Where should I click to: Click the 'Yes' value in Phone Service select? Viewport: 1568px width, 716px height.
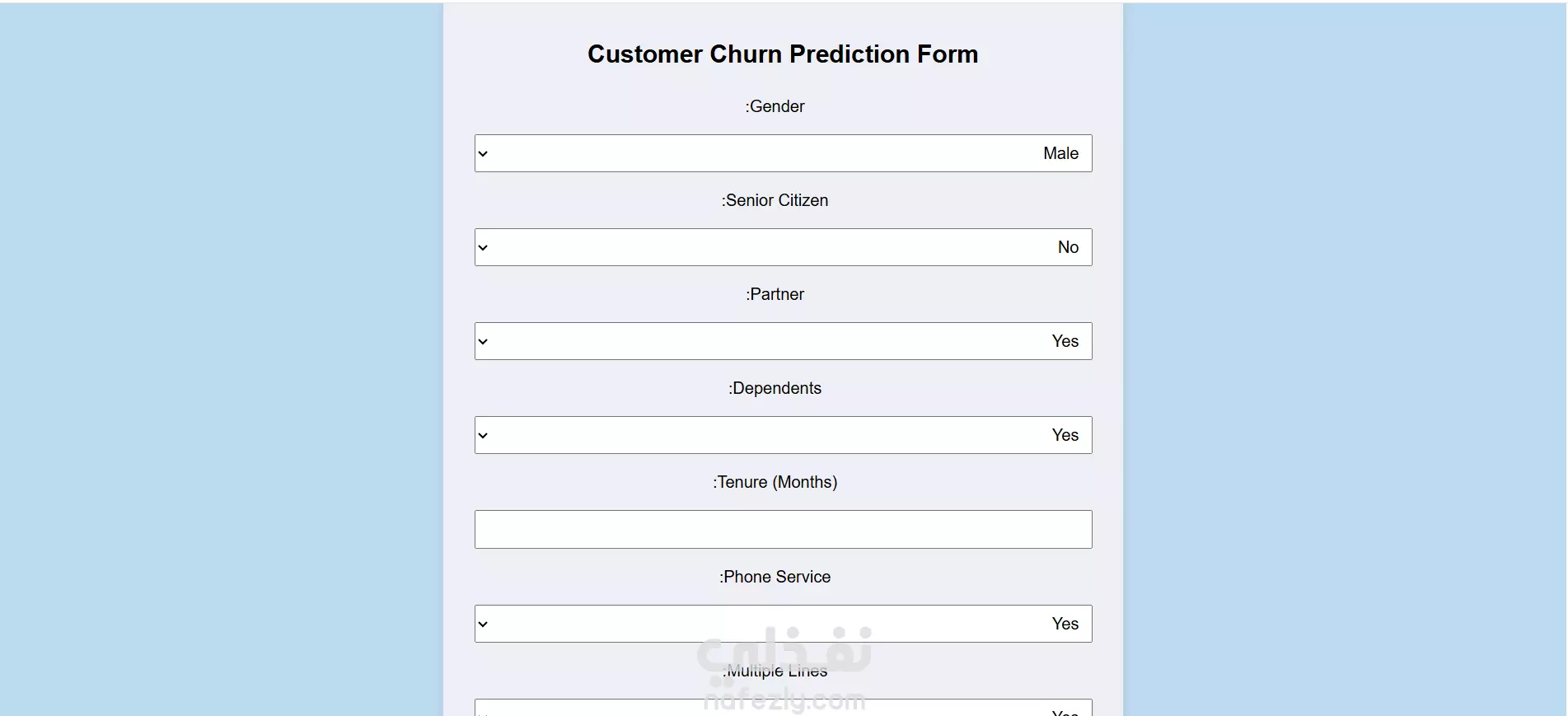pos(1065,625)
